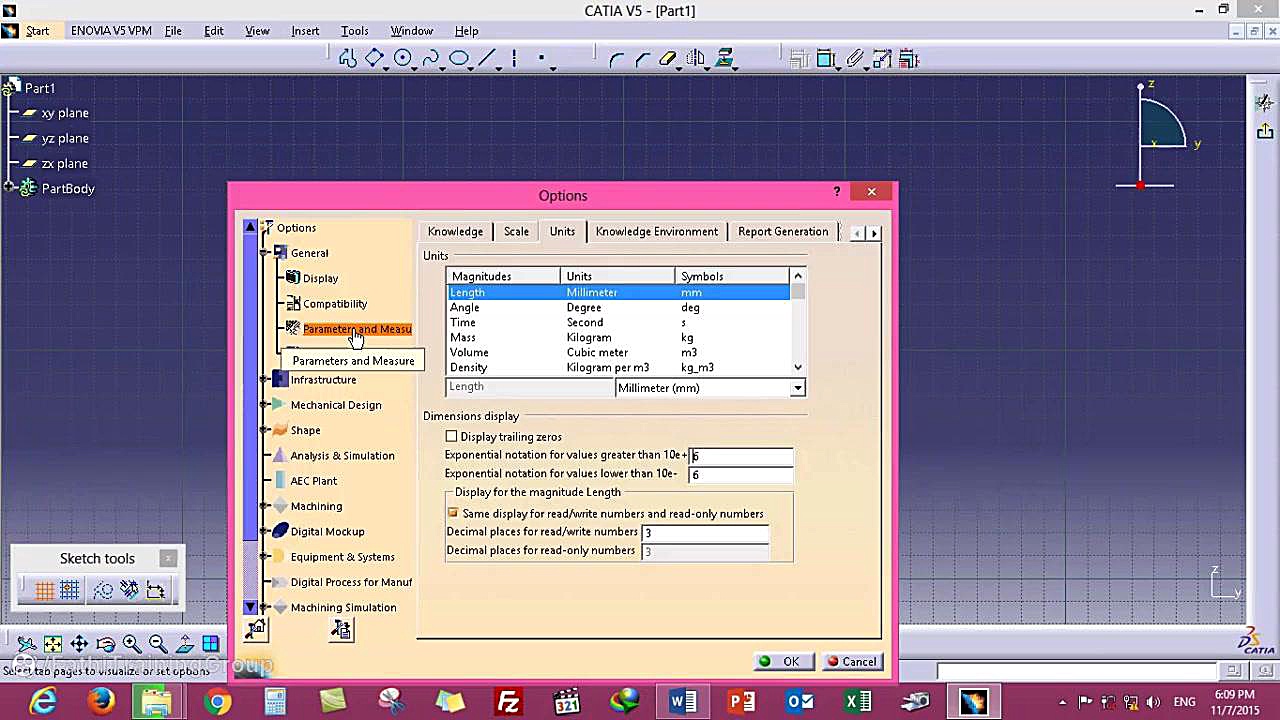Switch to the Scale tab
This screenshot has width=1280, height=720.
click(516, 232)
